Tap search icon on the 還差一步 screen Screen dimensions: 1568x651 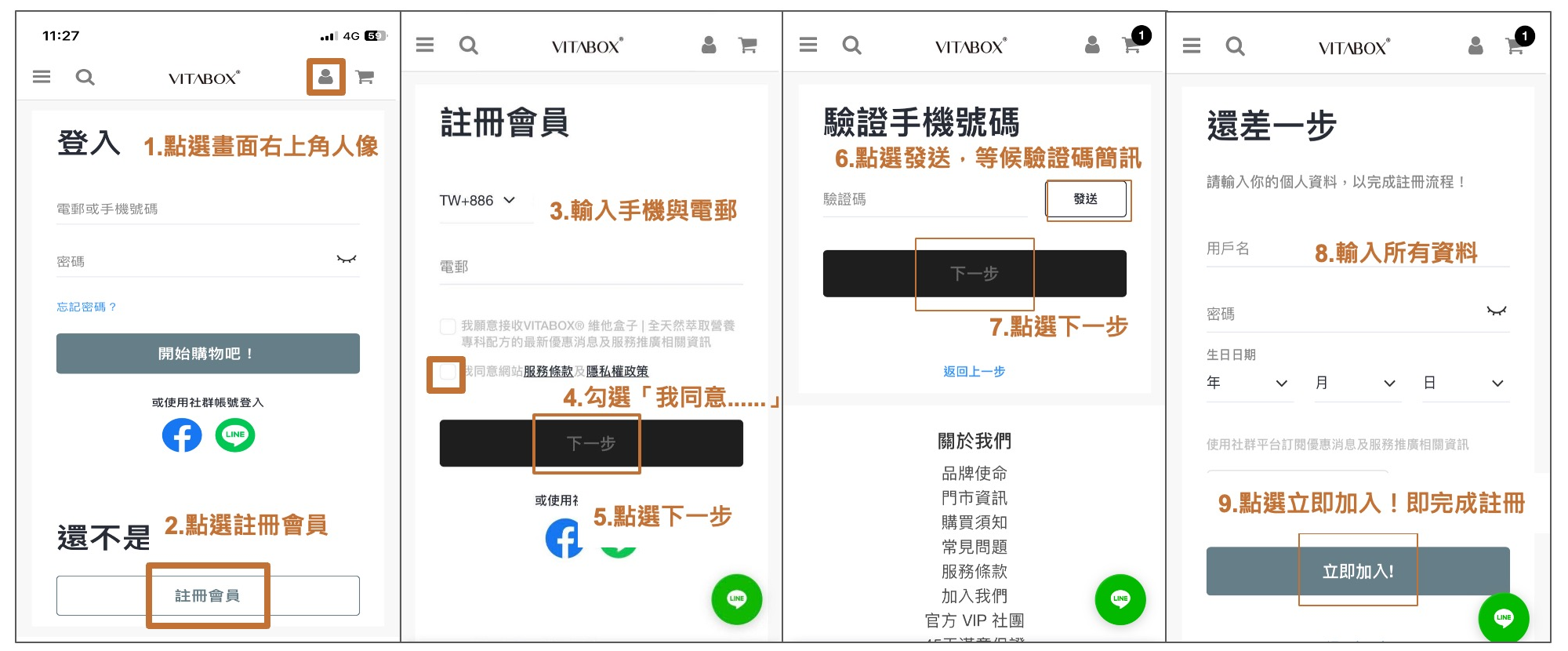1236,46
